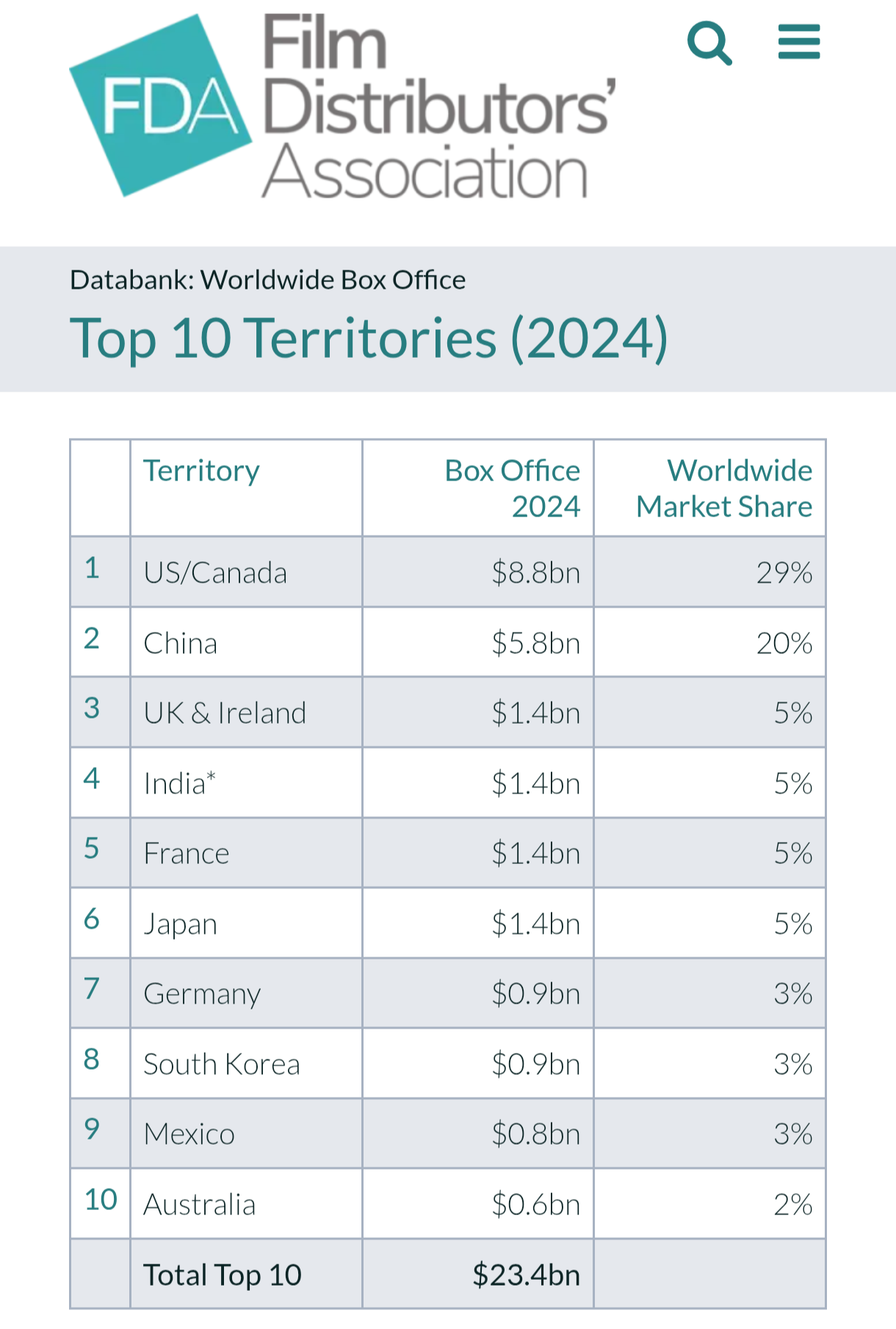Select Mexico's $0.8bn value
Viewport: 896px width, 1329px height.
(535, 1134)
